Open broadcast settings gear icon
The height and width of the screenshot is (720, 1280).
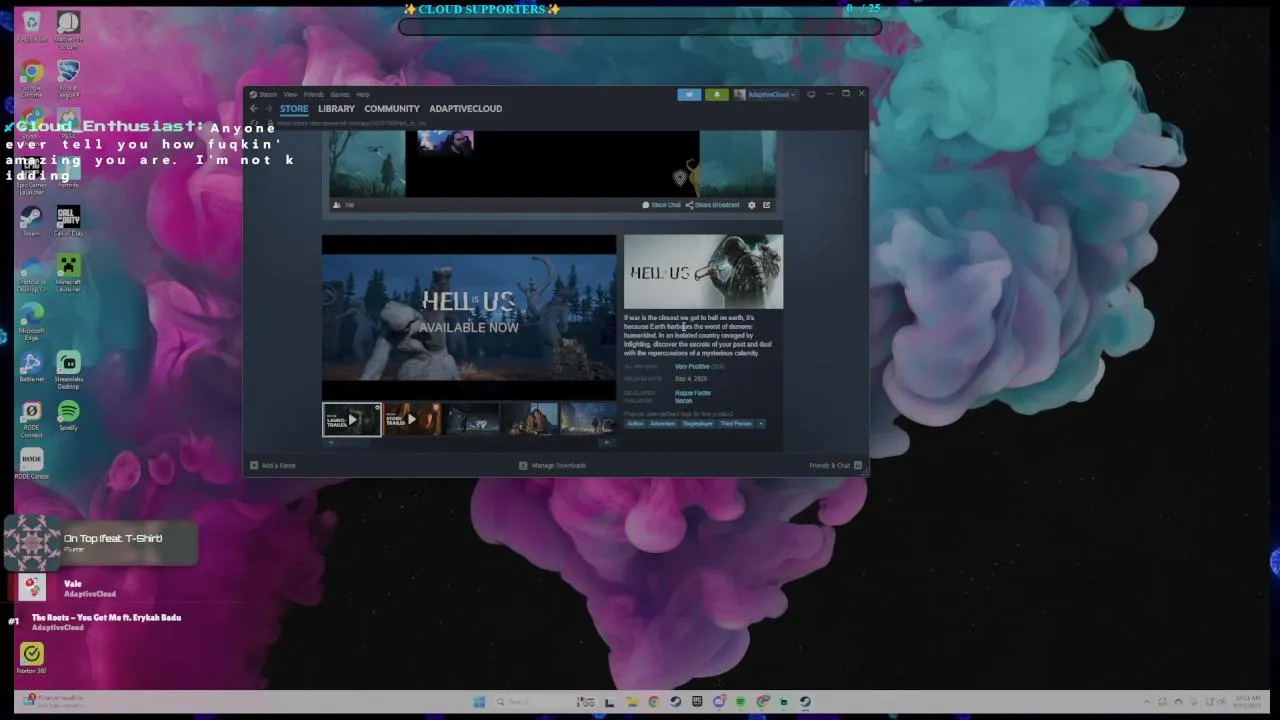752,205
